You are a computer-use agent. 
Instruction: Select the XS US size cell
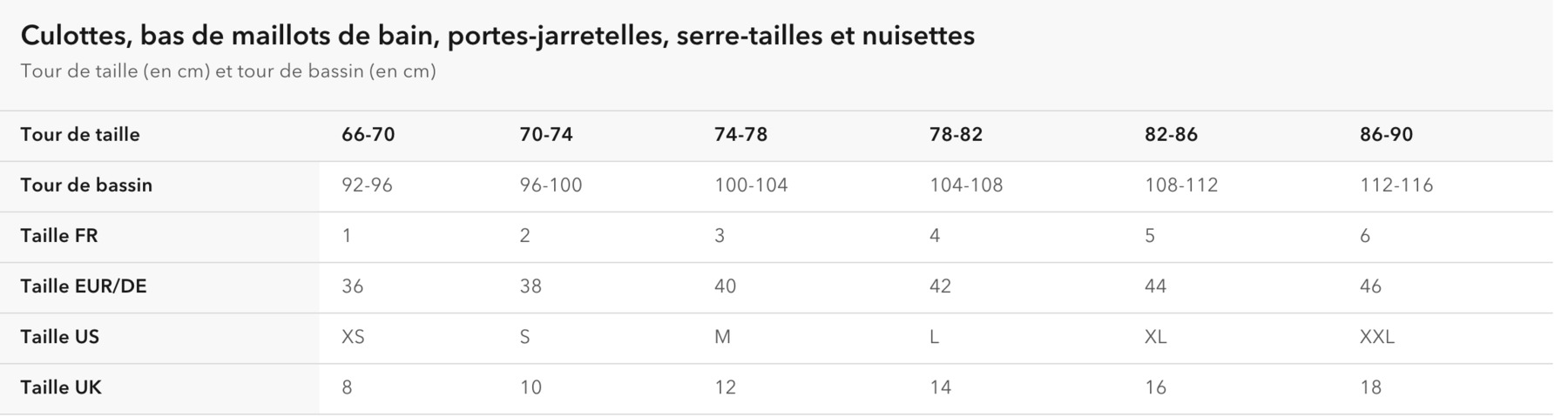353,337
